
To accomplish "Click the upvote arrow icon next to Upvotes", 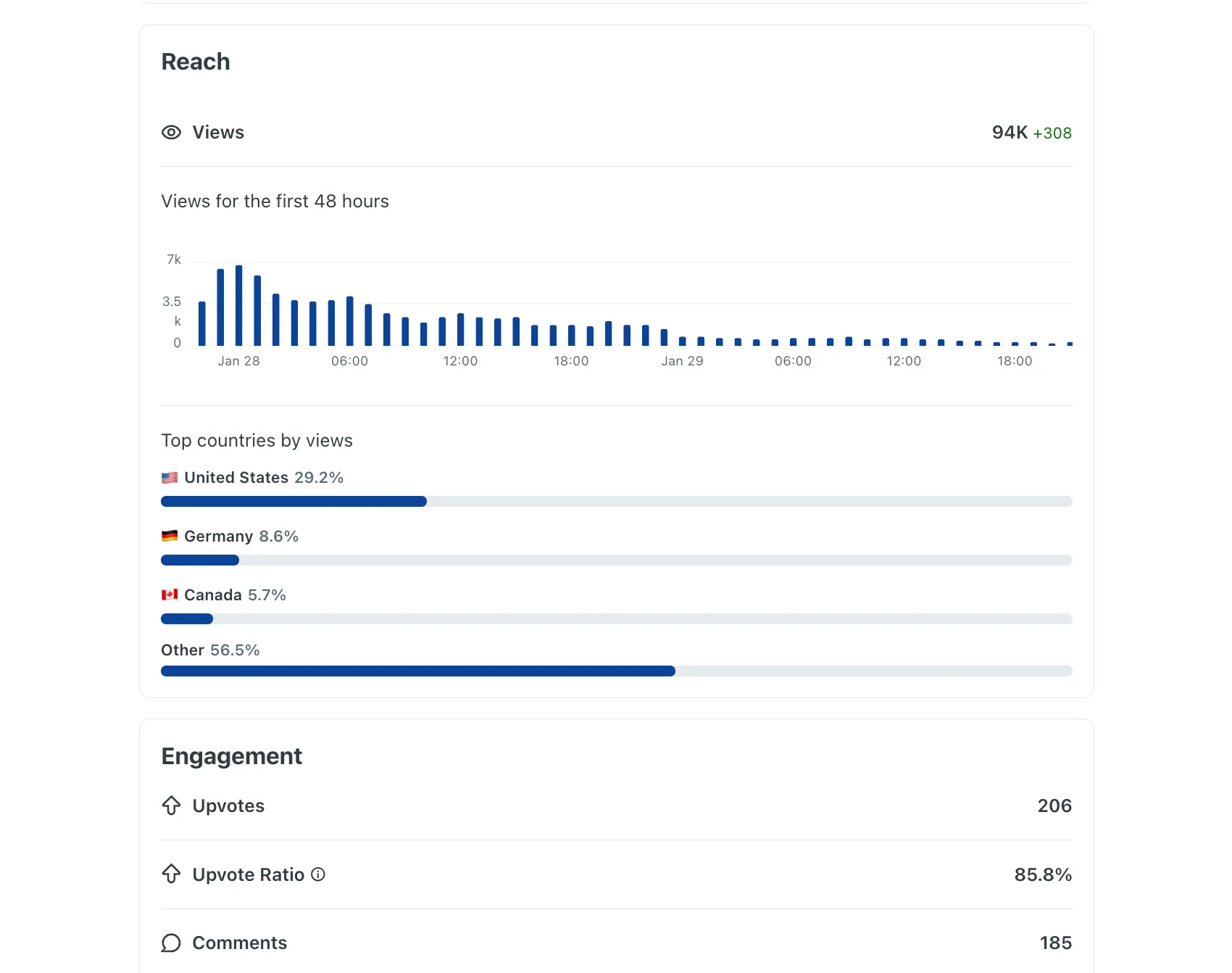I will [x=171, y=806].
